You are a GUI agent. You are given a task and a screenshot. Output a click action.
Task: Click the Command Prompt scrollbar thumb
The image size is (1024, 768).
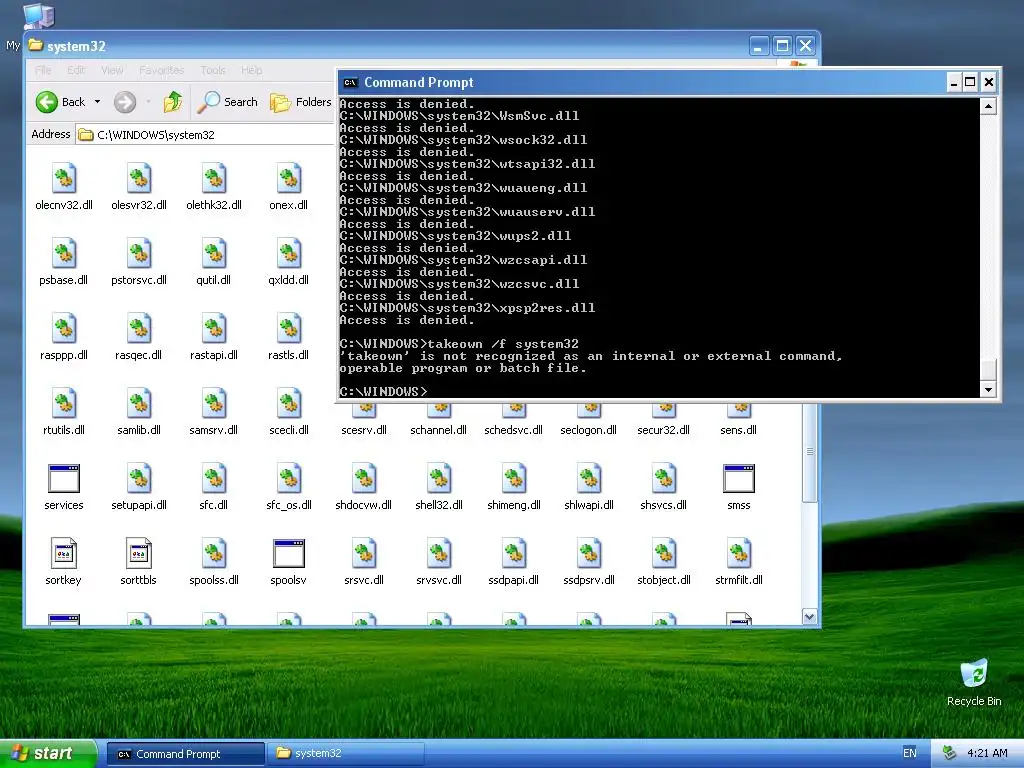click(x=989, y=369)
